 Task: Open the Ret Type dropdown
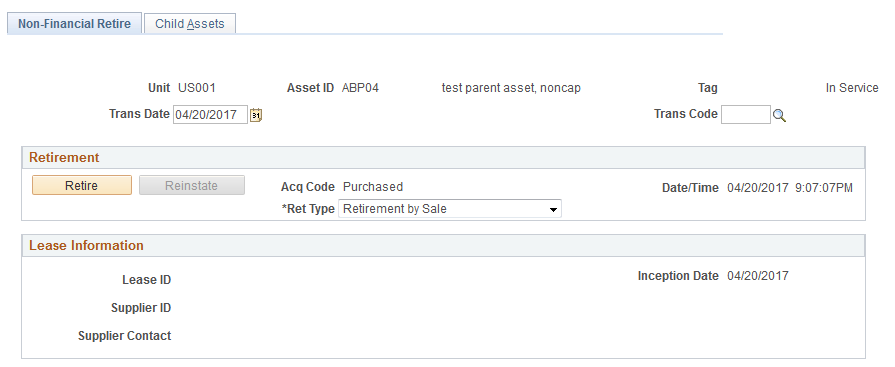pyautogui.click(x=450, y=209)
